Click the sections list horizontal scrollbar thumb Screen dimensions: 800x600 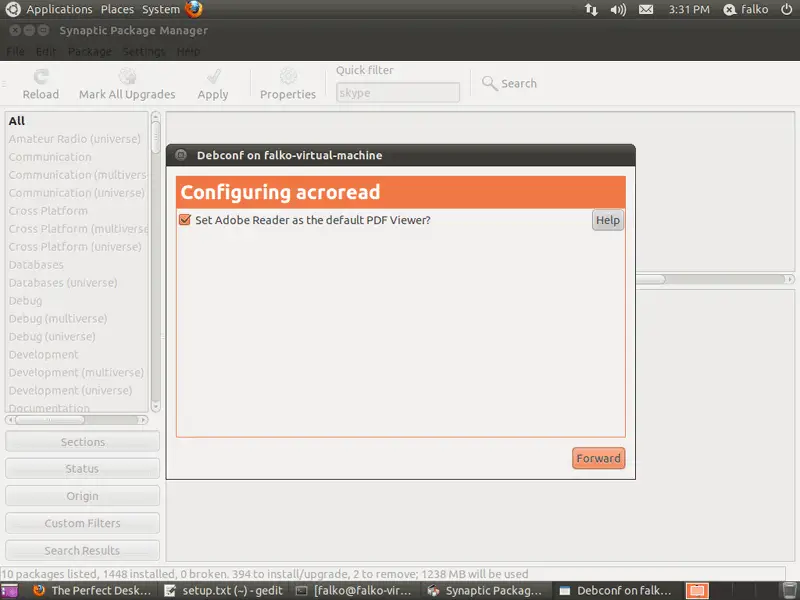(x=50, y=420)
